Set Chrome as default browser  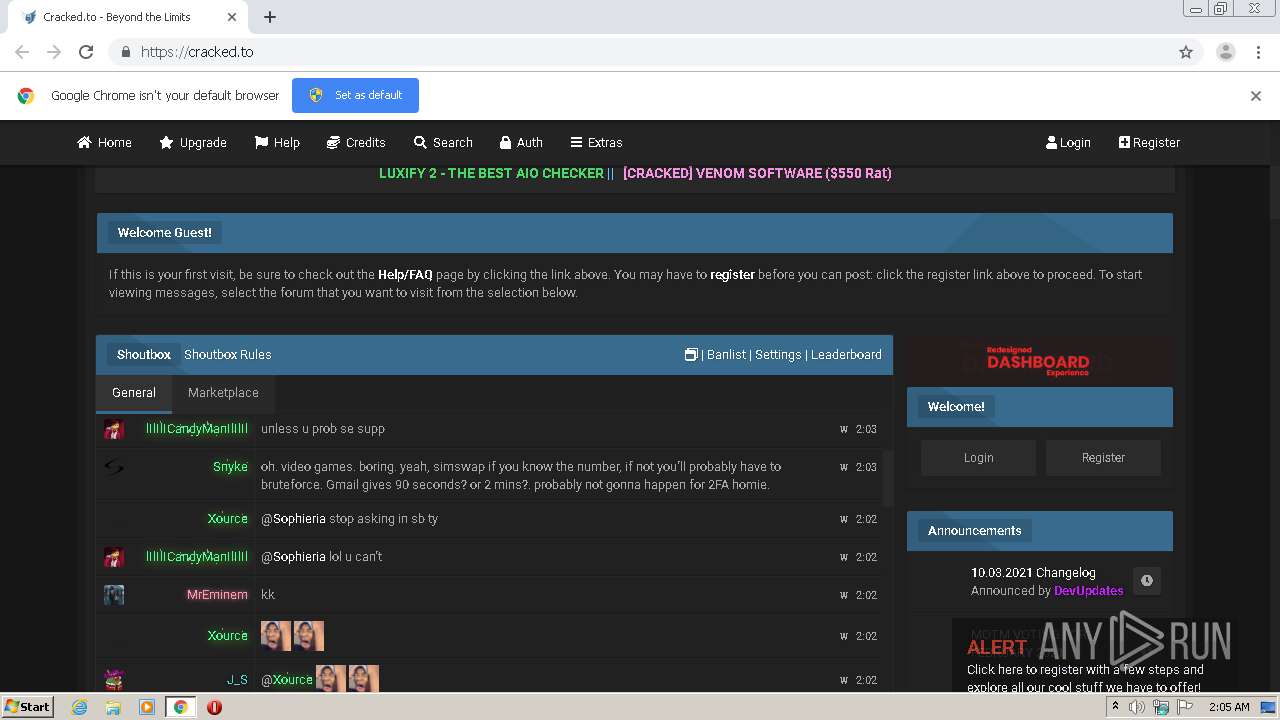tap(355, 95)
